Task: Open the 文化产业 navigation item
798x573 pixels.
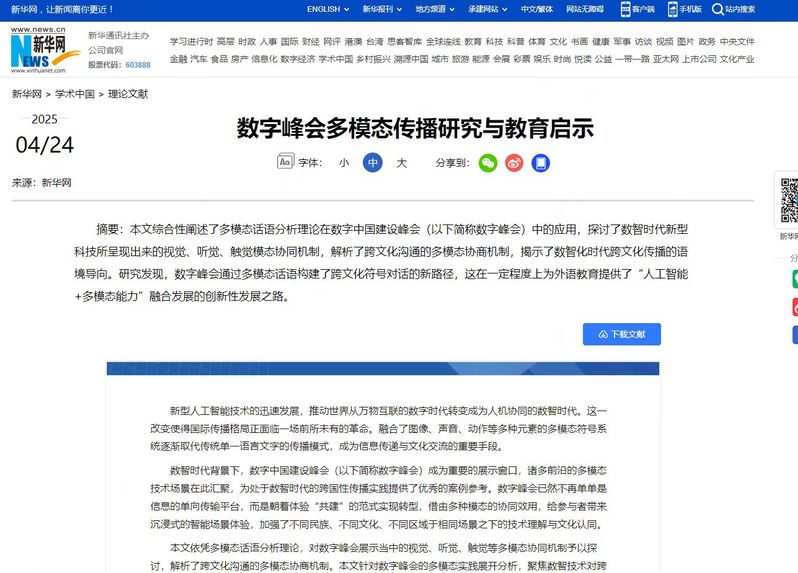Action: click(737, 59)
